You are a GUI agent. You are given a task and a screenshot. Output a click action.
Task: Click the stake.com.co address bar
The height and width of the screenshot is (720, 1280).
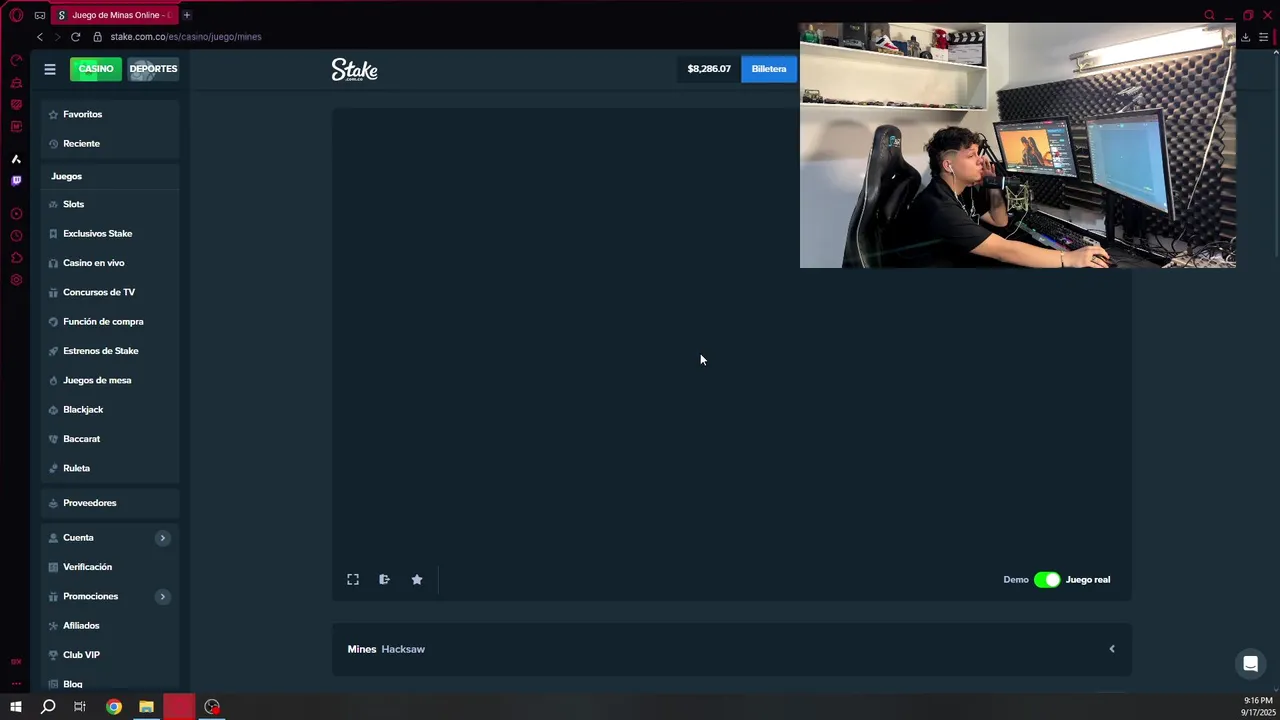coord(186,37)
